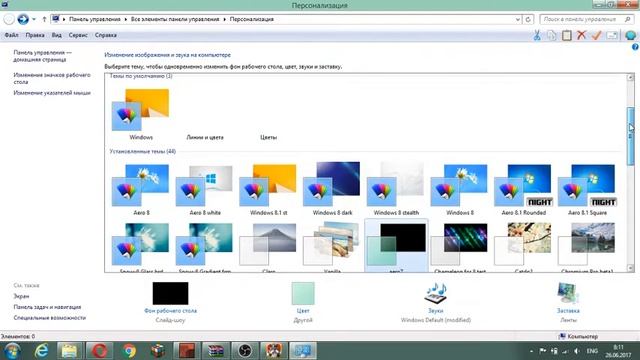Open Панель задач и навигация link
The image size is (640, 360).
[x=47, y=307]
